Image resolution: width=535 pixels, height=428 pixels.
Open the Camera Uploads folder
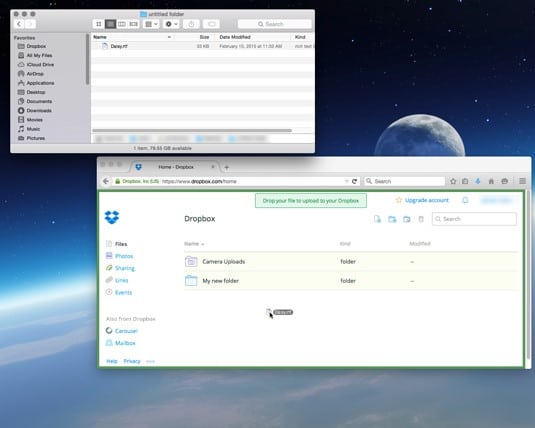click(223, 261)
